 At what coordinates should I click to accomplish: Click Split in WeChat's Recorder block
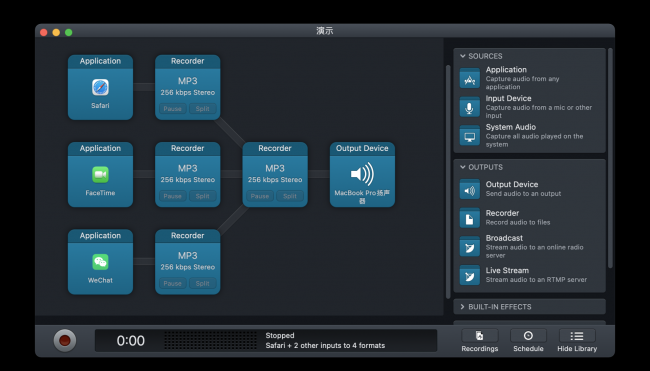tap(203, 284)
